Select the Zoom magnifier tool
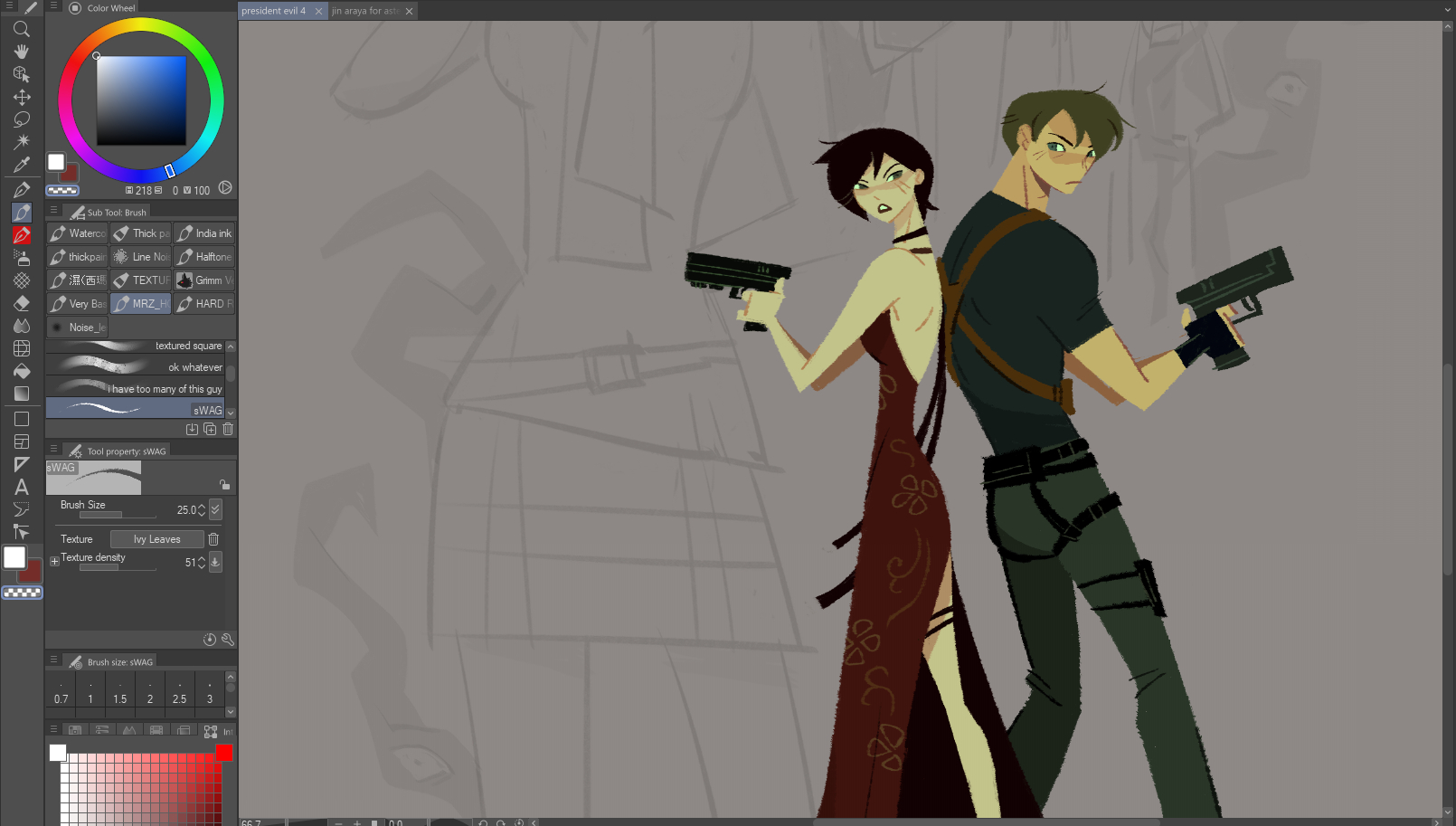This screenshot has width=1456, height=826. (x=22, y=29)
